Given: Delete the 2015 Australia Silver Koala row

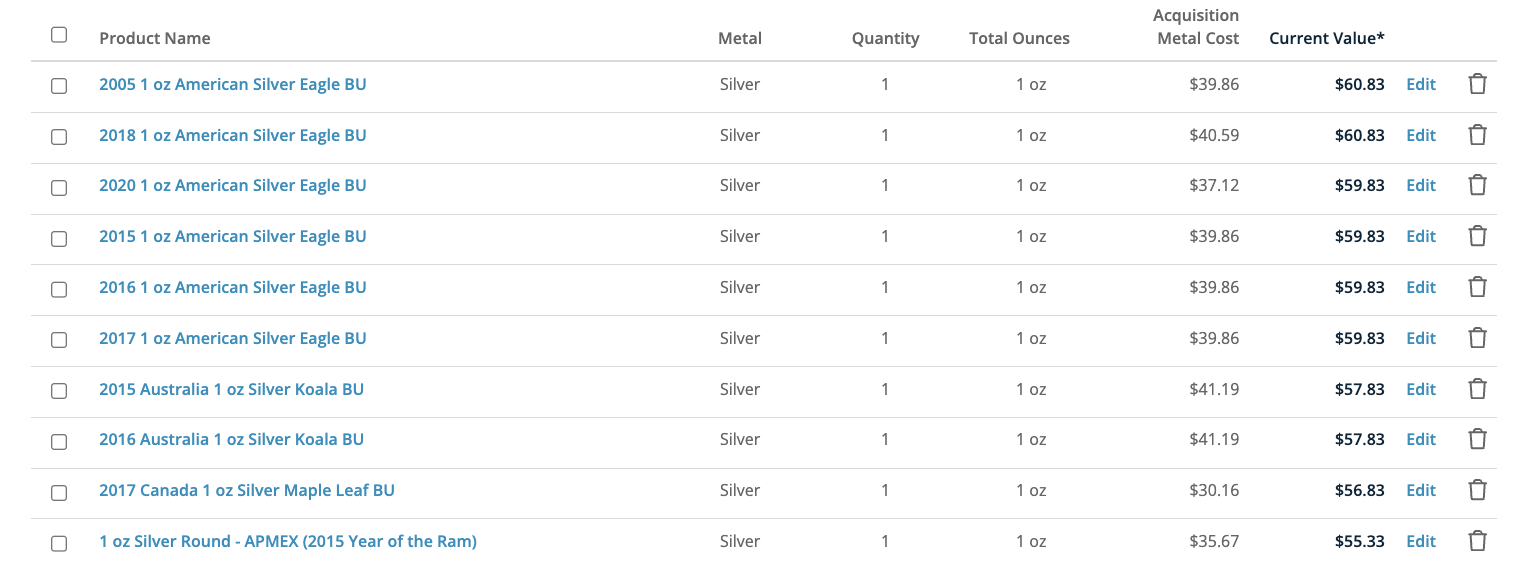Looking at the screenshot, I should coord(1477,389).
